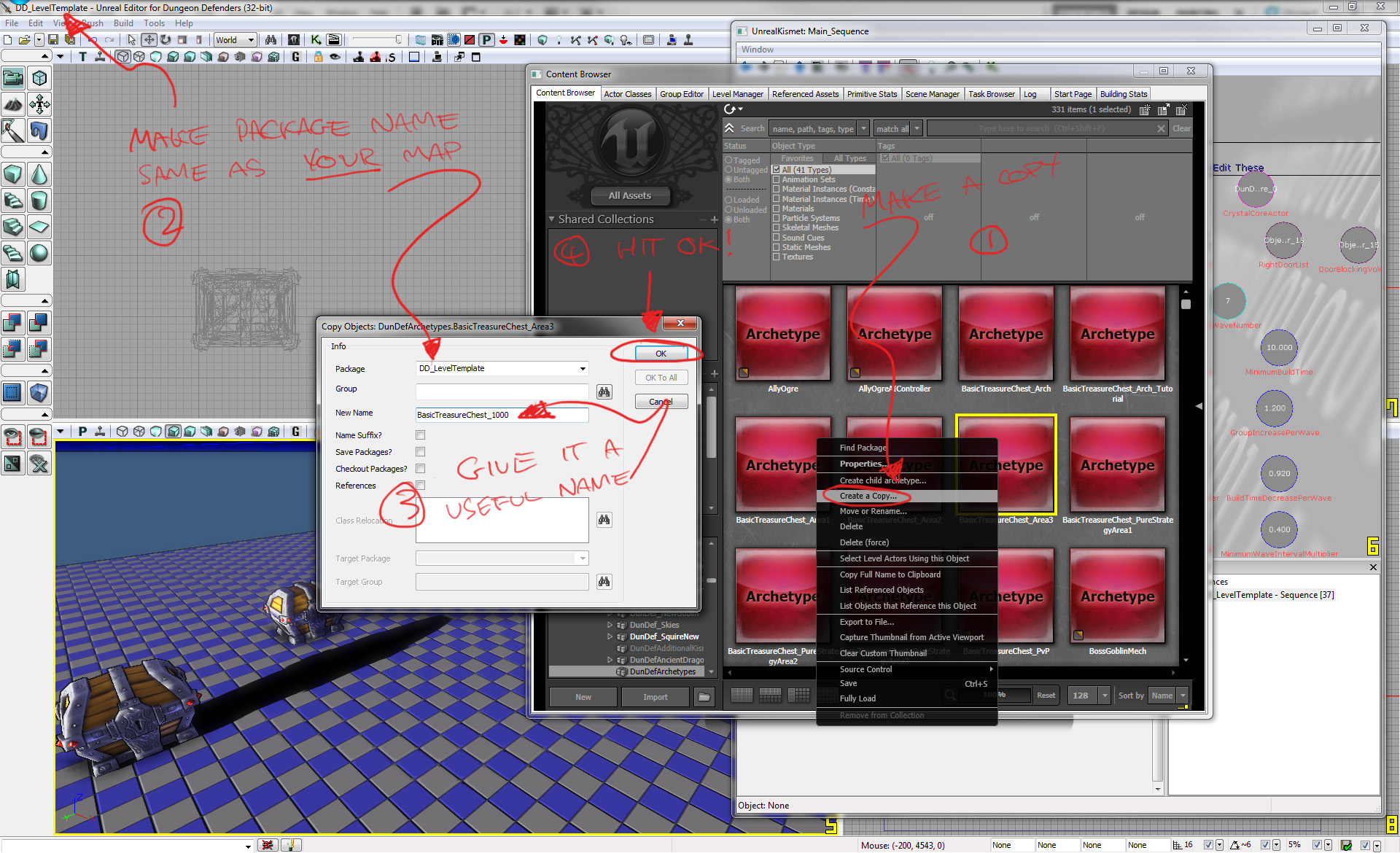Image resolution: width=1400 pixels, height=853 pixels.
Task: Click All Assets button
Action: pos(630,195)
